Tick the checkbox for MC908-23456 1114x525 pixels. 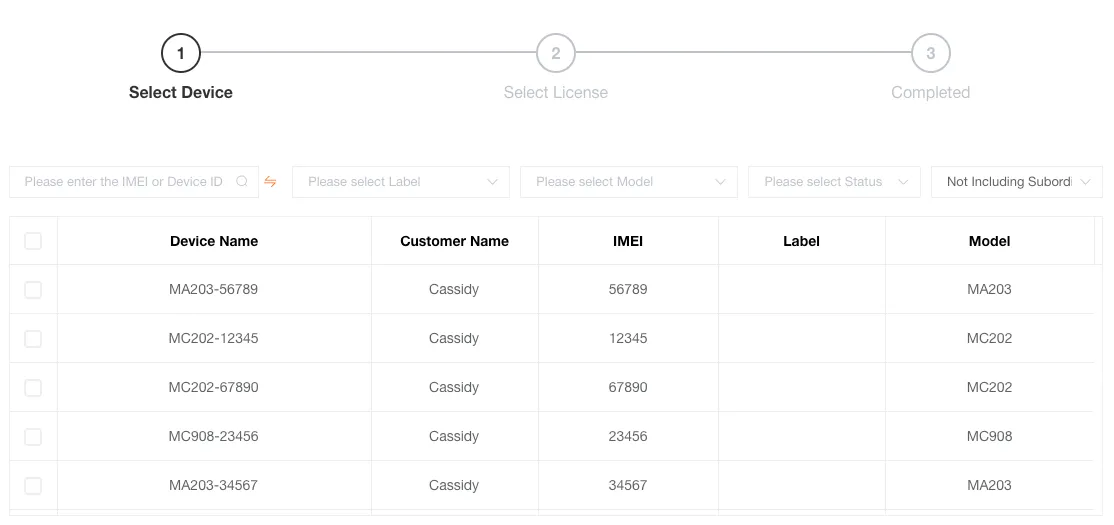(33, 437)
